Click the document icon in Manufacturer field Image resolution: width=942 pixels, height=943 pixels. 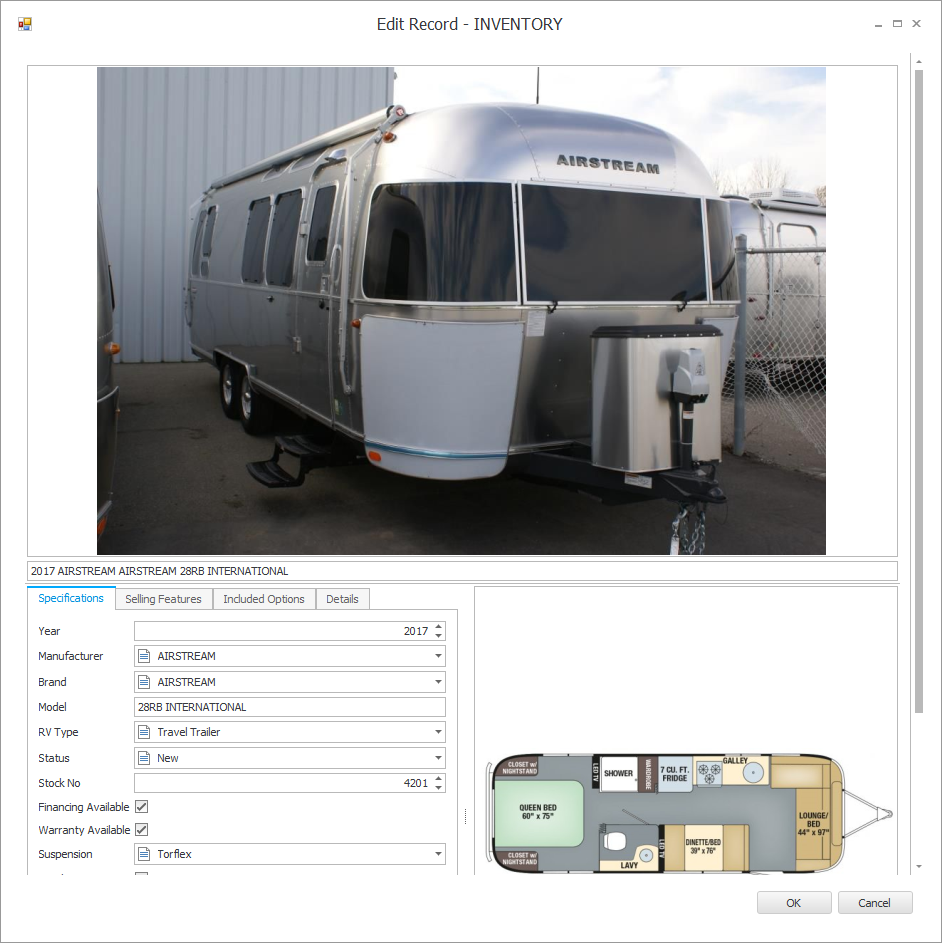pyautogui.click(x=144, y=656)
